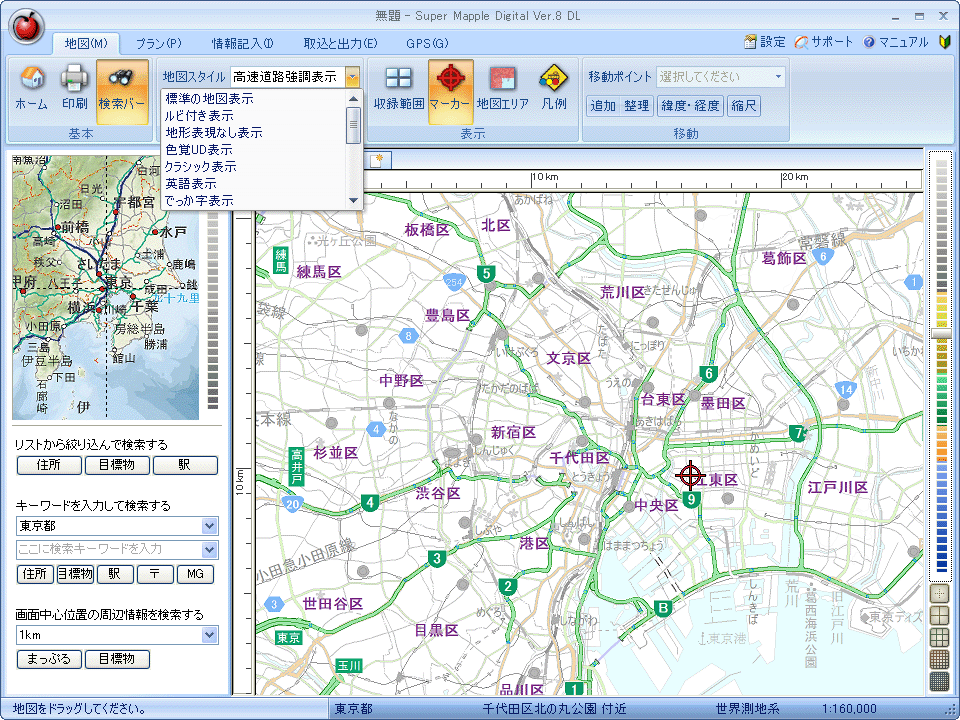Choose でっか字表示 from style list
This screenshot has width=960, height=720.
253,201
